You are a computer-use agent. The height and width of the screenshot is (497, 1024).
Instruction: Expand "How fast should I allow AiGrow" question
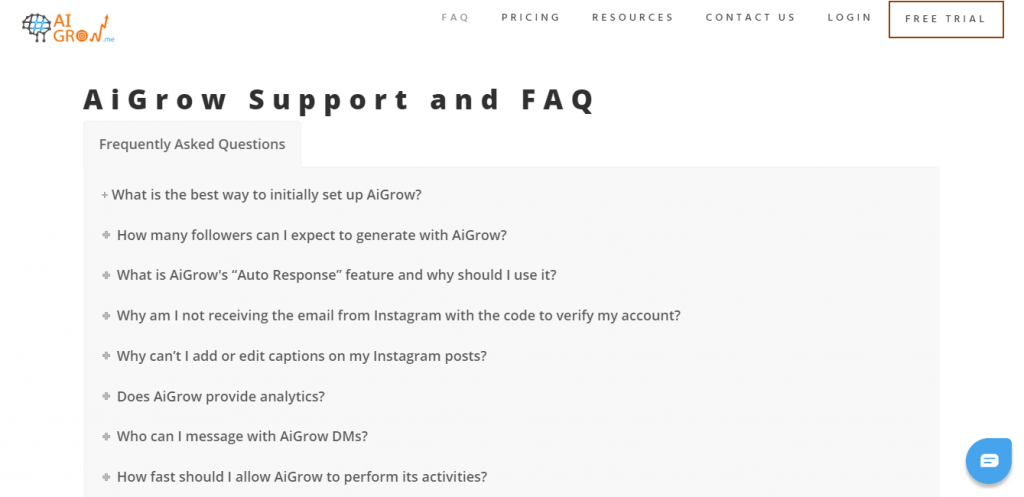(301, 477)
